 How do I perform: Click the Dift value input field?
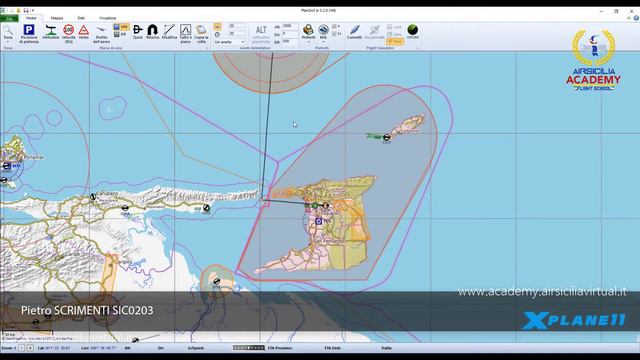point(290,41)
